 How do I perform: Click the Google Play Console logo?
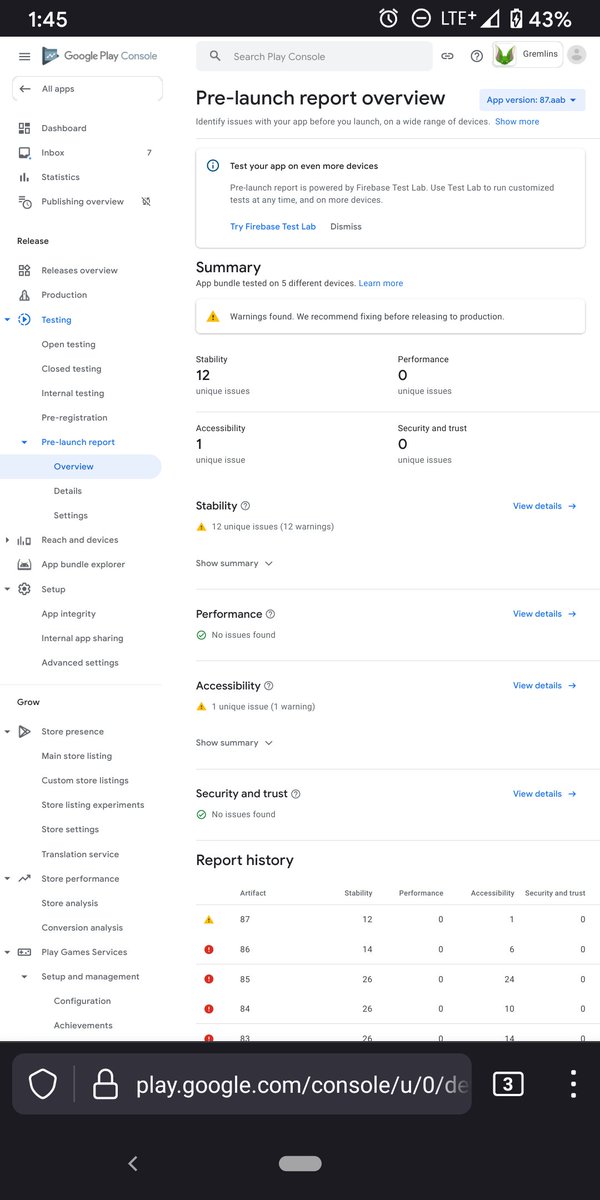99,56
